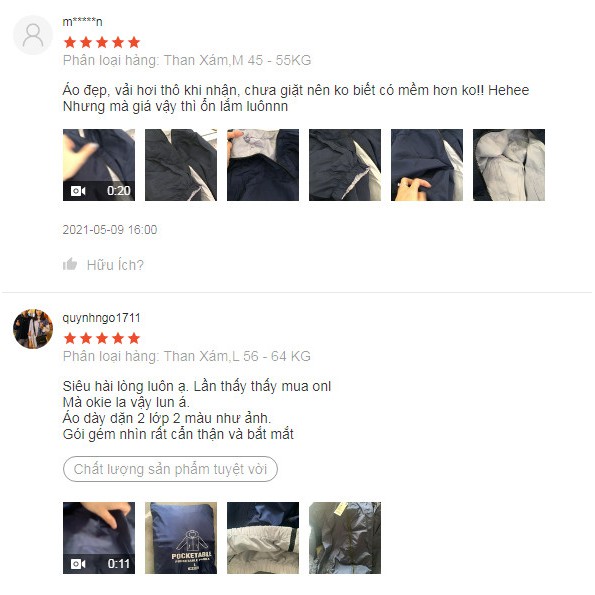Open quynhngo1711's profile avatar
Viewport: 595px width, 595px height.
click(x=33, y=329)
